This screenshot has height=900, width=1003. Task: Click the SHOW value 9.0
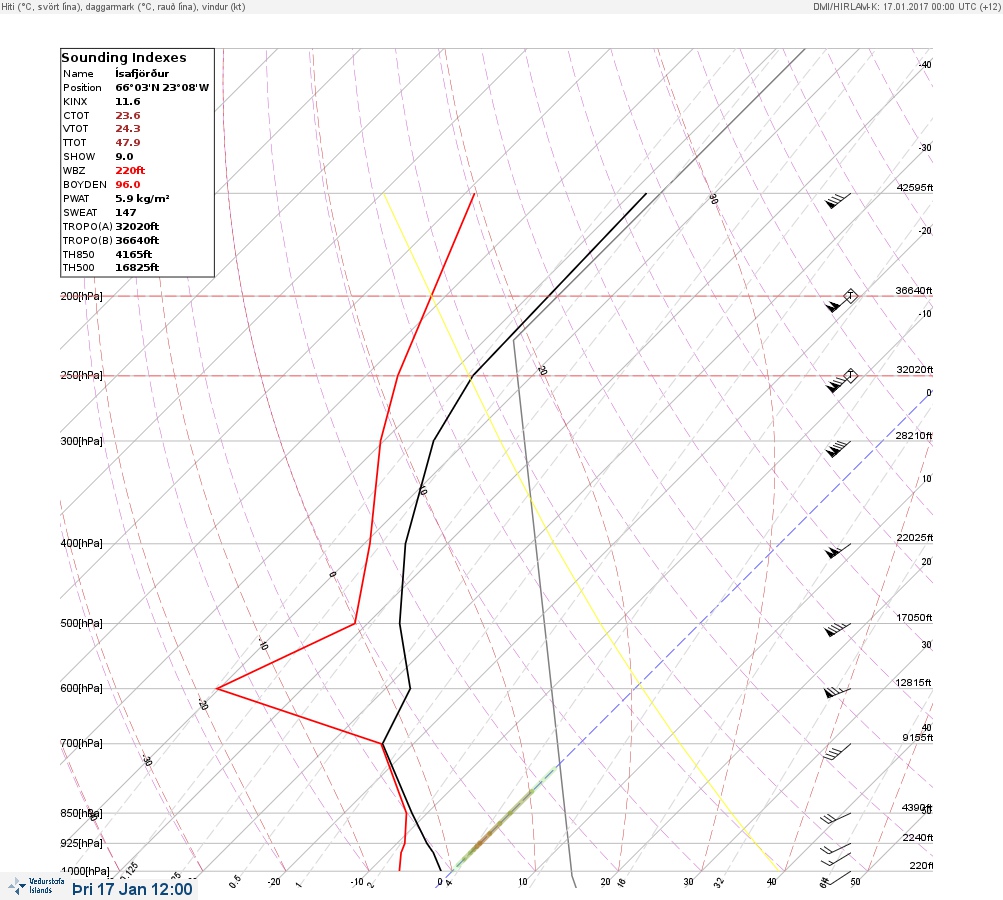(124, 157)
